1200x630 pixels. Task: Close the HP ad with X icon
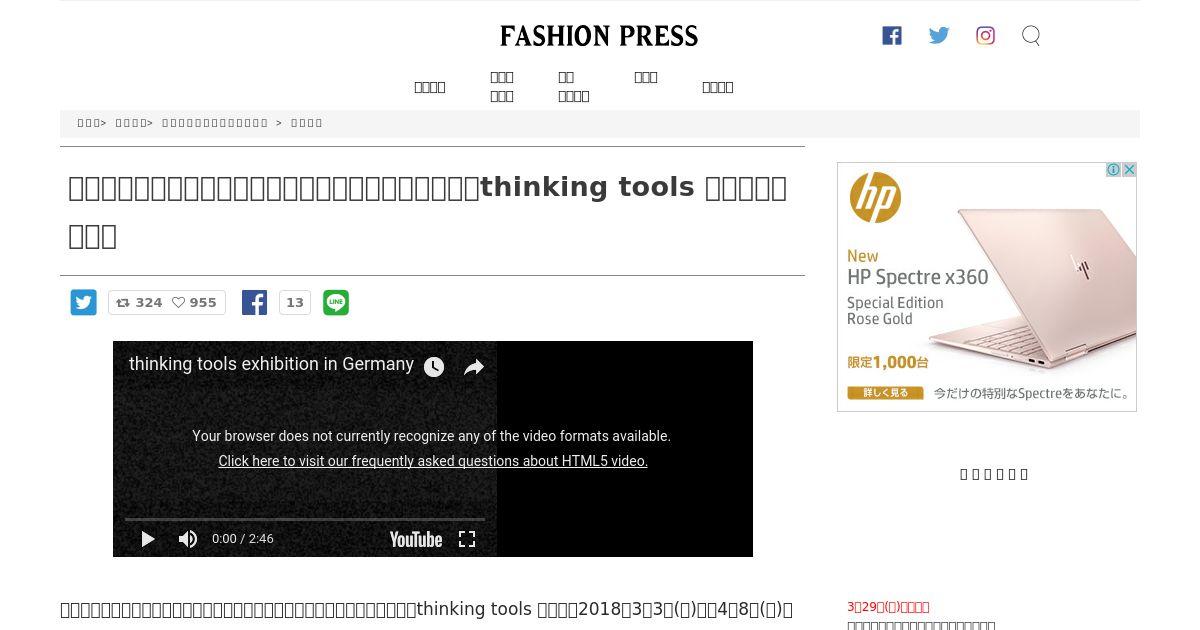coord(1129,170)
